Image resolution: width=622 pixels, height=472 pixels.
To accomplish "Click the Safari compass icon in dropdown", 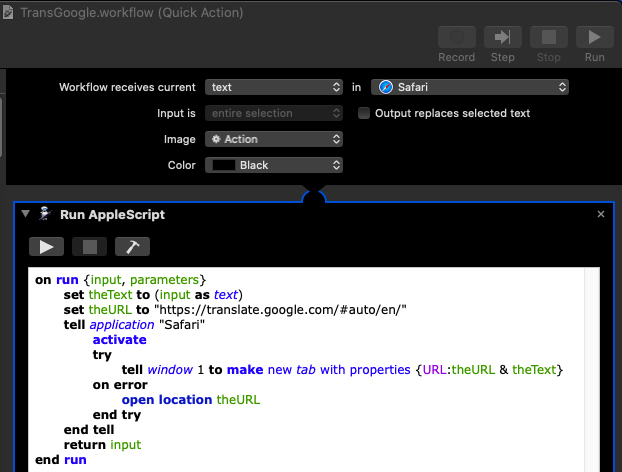I will pyautogui.click(x=386, y=87).
